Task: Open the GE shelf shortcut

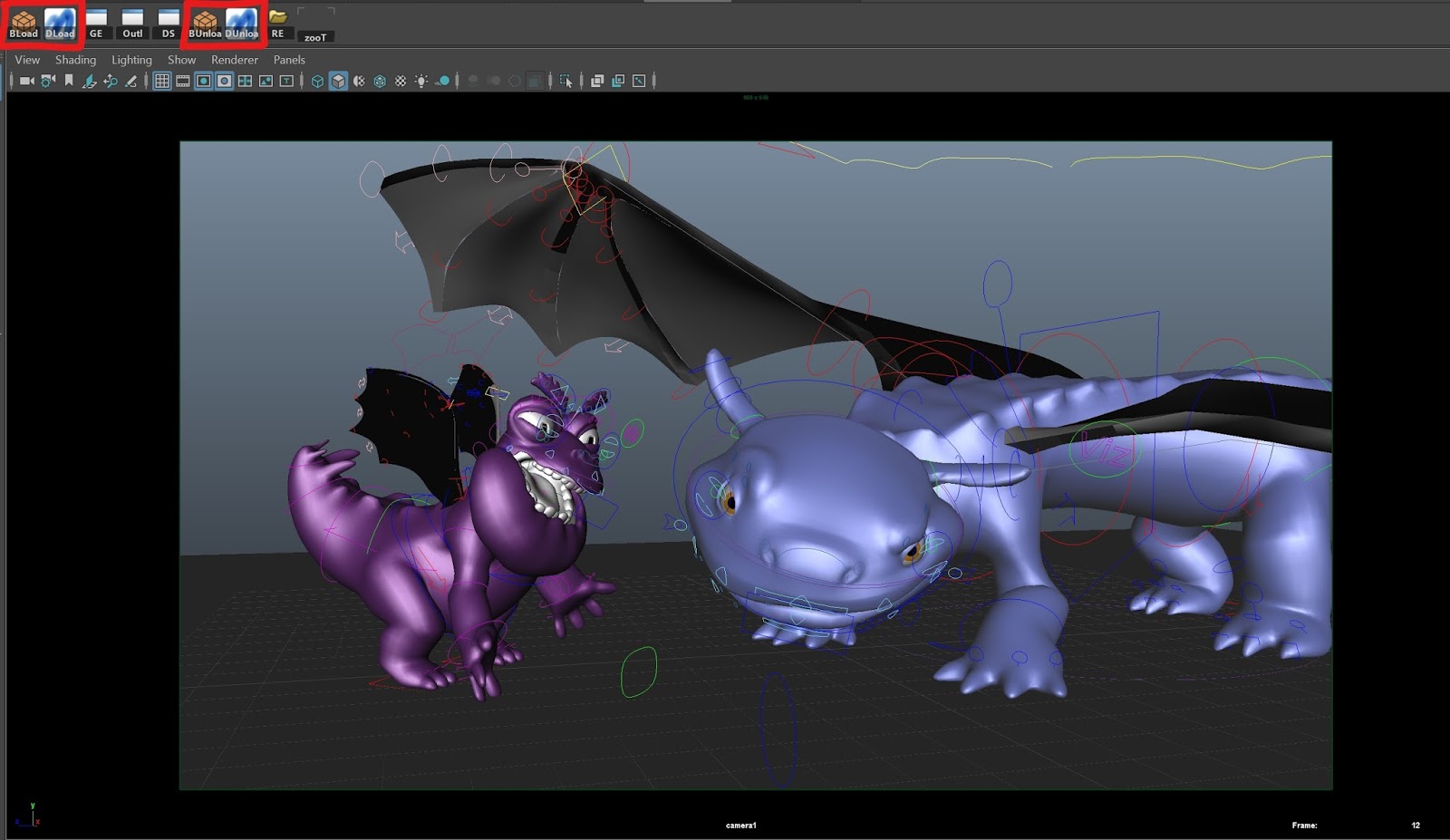Action: tap(96, 24)
